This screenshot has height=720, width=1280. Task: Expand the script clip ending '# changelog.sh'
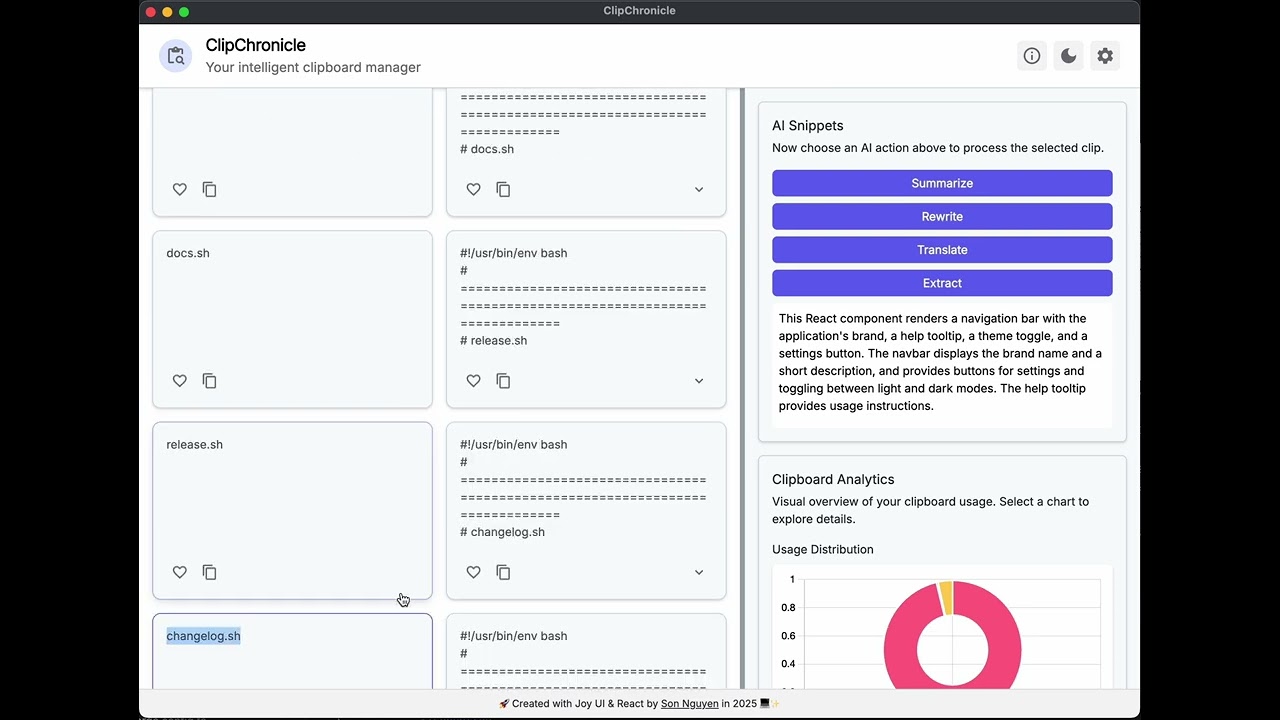pos(699,572)
